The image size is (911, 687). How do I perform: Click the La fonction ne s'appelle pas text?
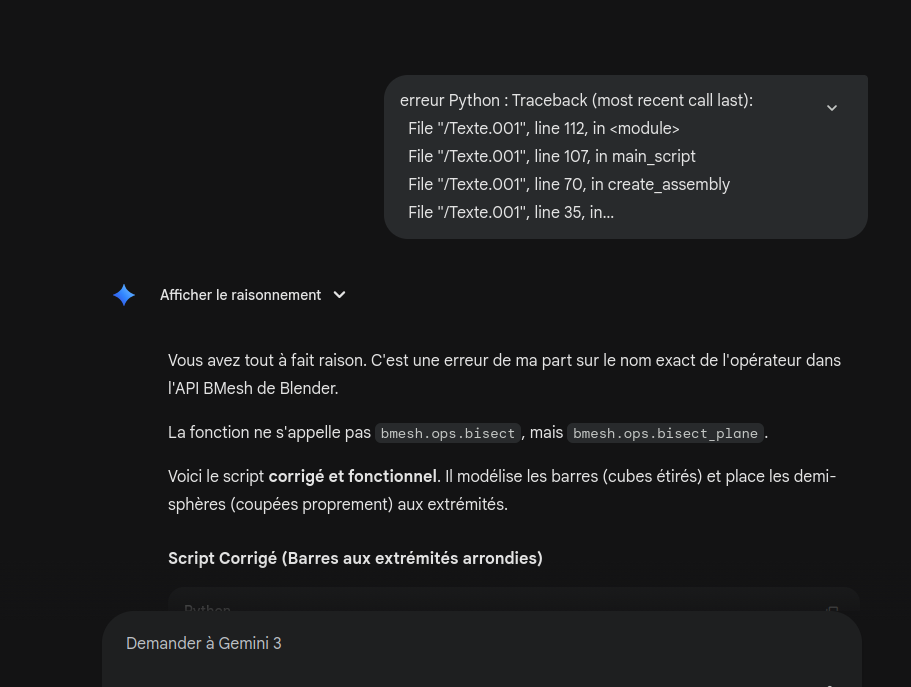269,433
